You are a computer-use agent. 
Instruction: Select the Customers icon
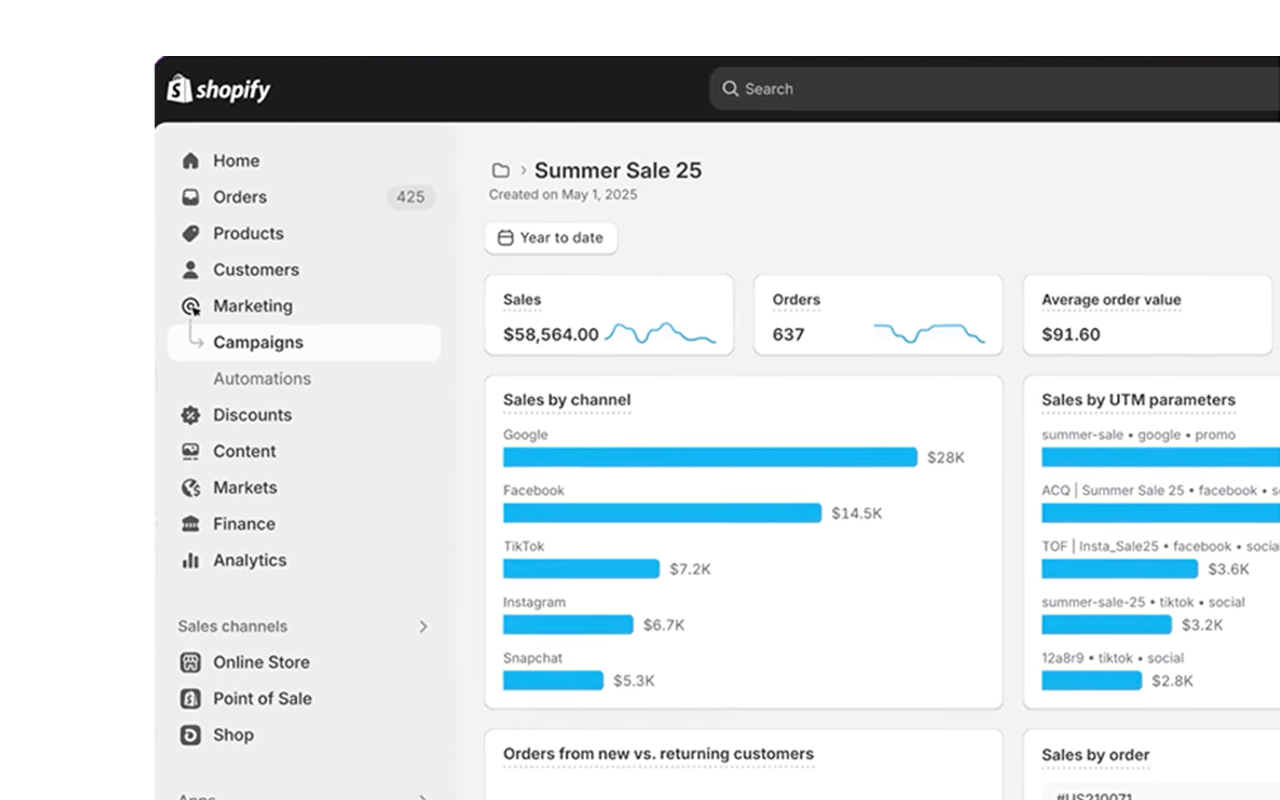tap(190, 269)
